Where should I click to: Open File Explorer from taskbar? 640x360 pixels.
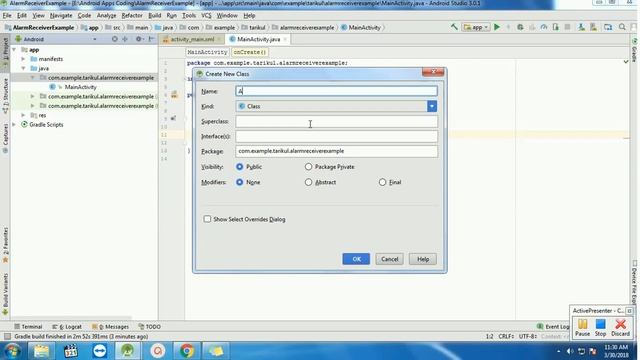tap(41, 351)
